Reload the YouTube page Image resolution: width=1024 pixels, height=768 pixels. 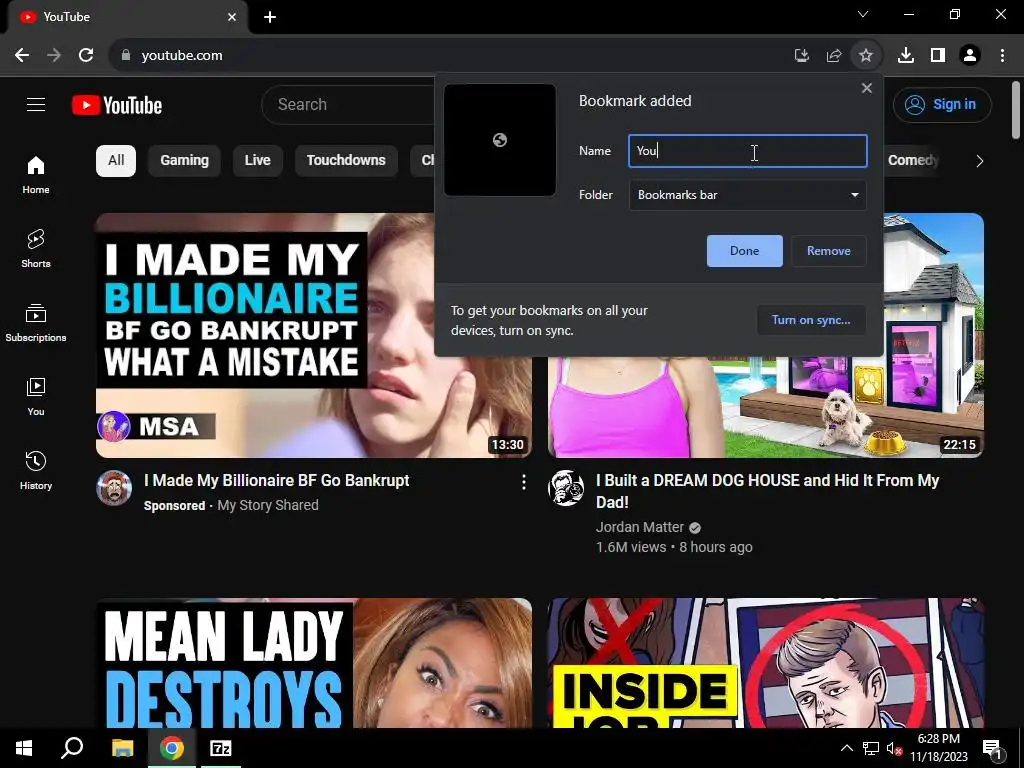click(x=86, y=56)
